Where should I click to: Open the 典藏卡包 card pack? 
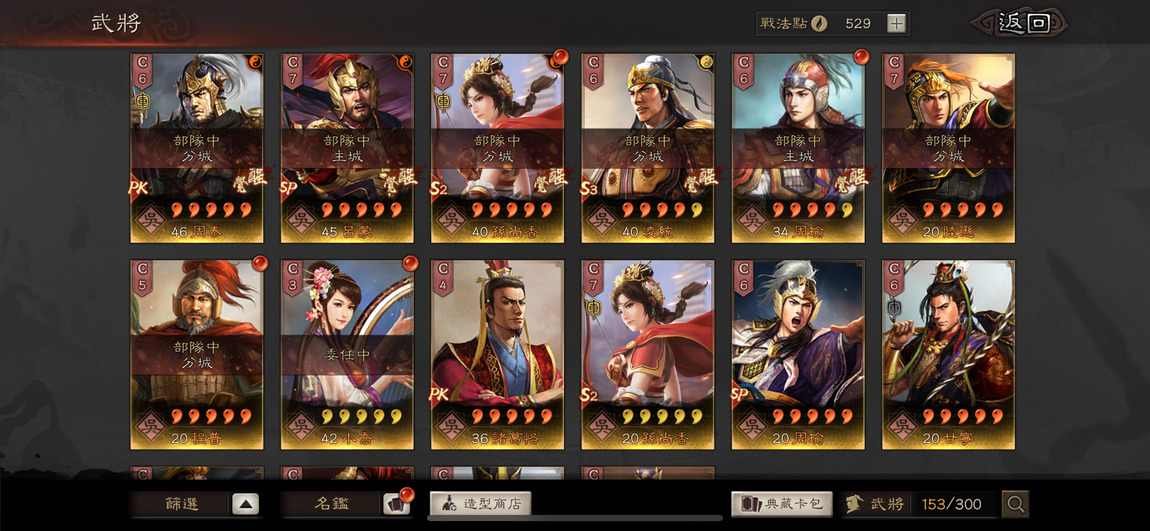[782, 504]
